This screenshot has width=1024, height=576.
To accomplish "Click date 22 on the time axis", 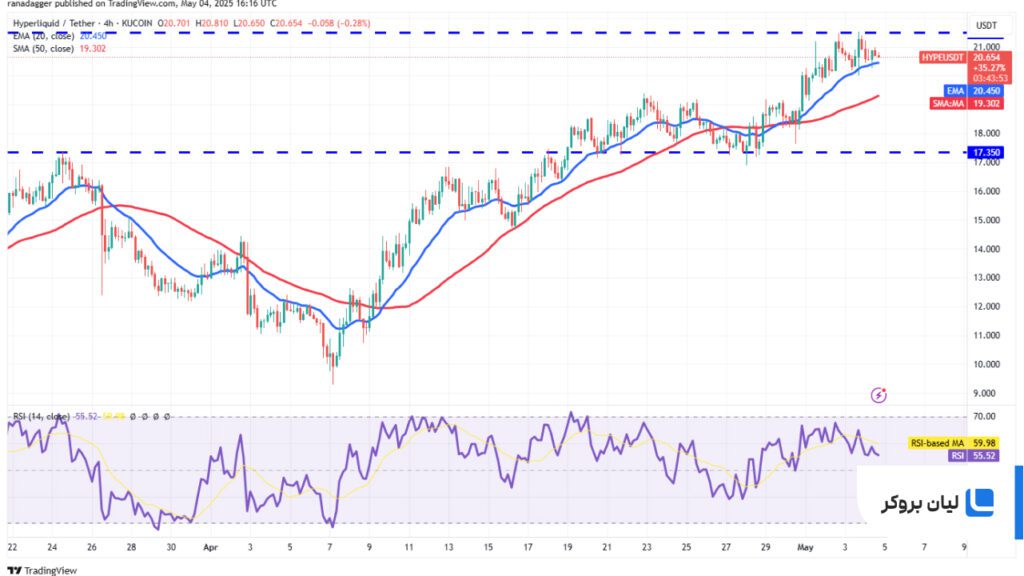I will pyautogui.click(x=12, y=547).
